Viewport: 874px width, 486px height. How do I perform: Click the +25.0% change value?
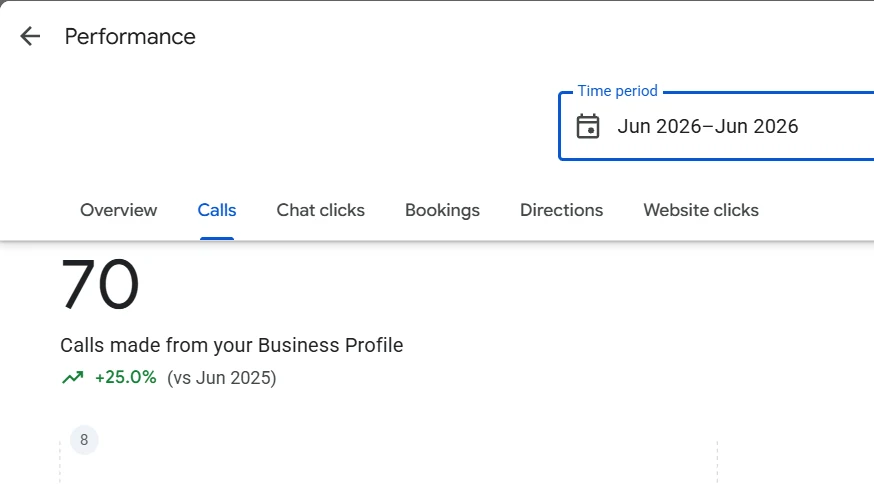(x=125, y=377)
